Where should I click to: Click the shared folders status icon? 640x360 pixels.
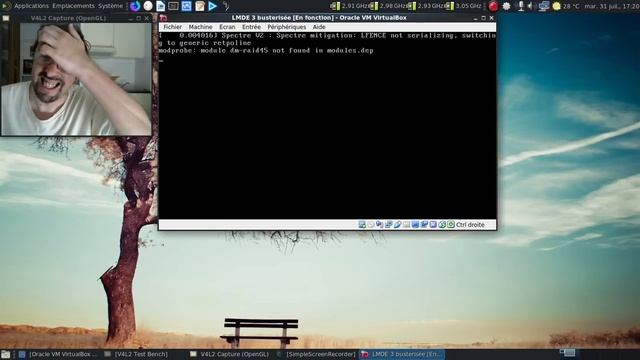tap(407, 224)
